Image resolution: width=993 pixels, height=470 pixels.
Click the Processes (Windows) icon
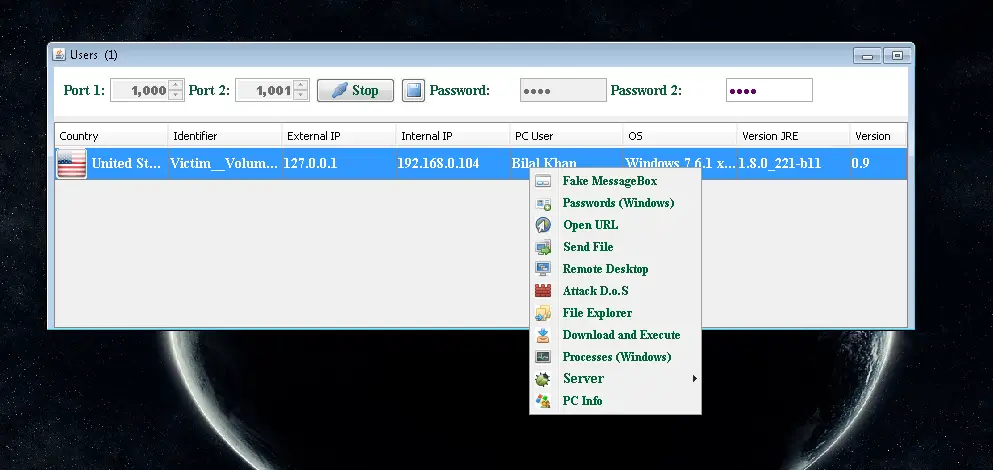[x=543, y=357]
